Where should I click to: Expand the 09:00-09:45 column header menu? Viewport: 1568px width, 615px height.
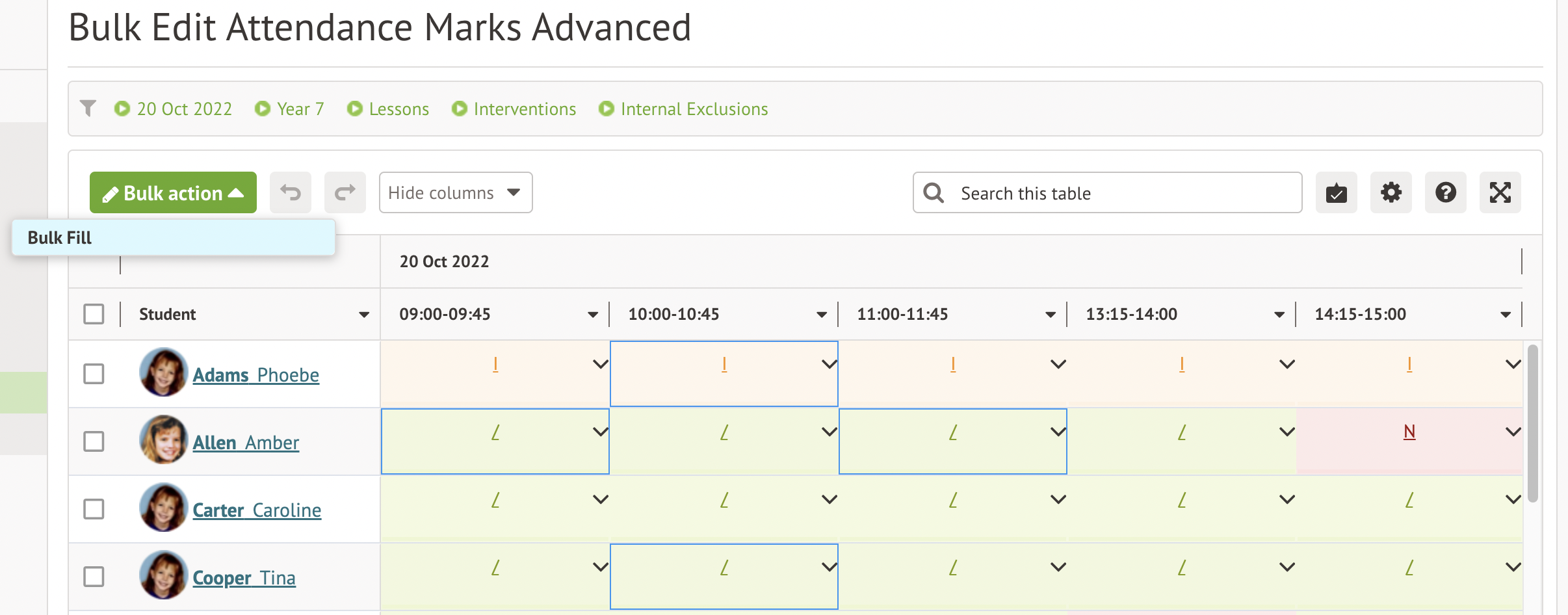(592, 315)
